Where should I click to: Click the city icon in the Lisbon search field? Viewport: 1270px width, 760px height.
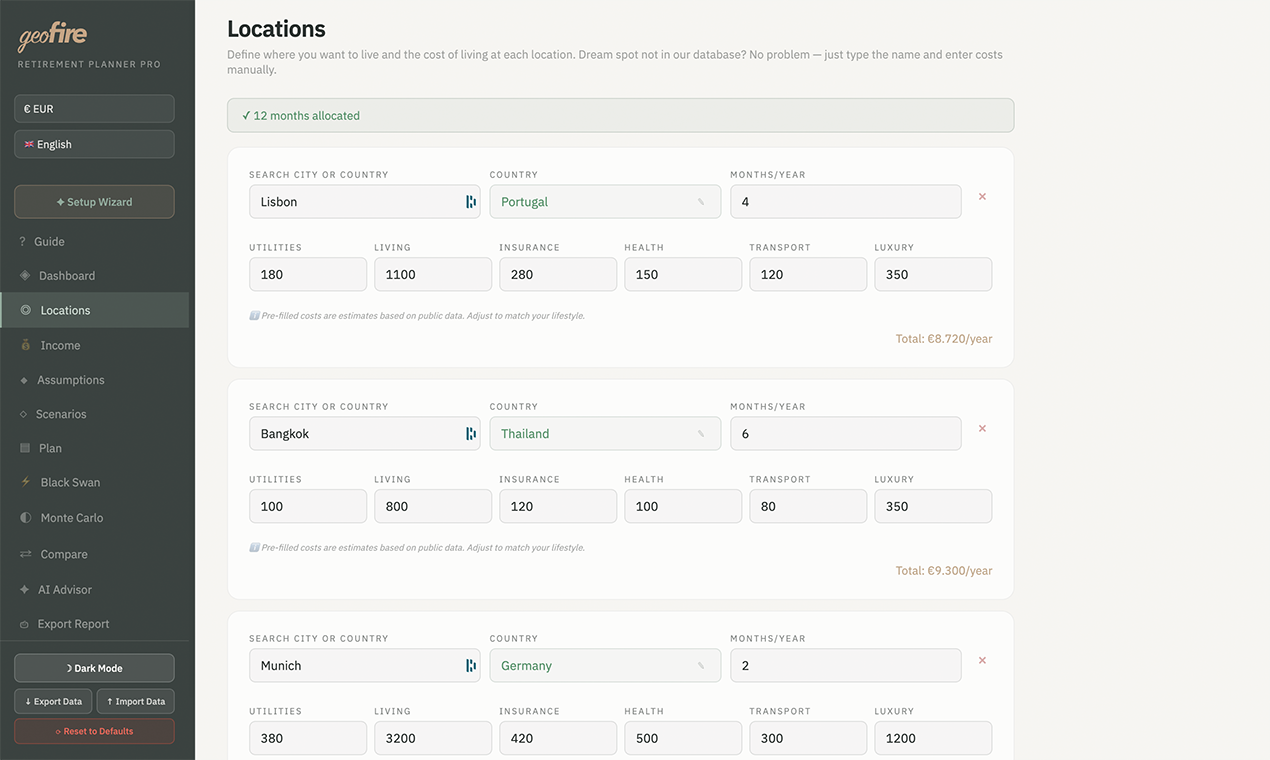(470, 201)
